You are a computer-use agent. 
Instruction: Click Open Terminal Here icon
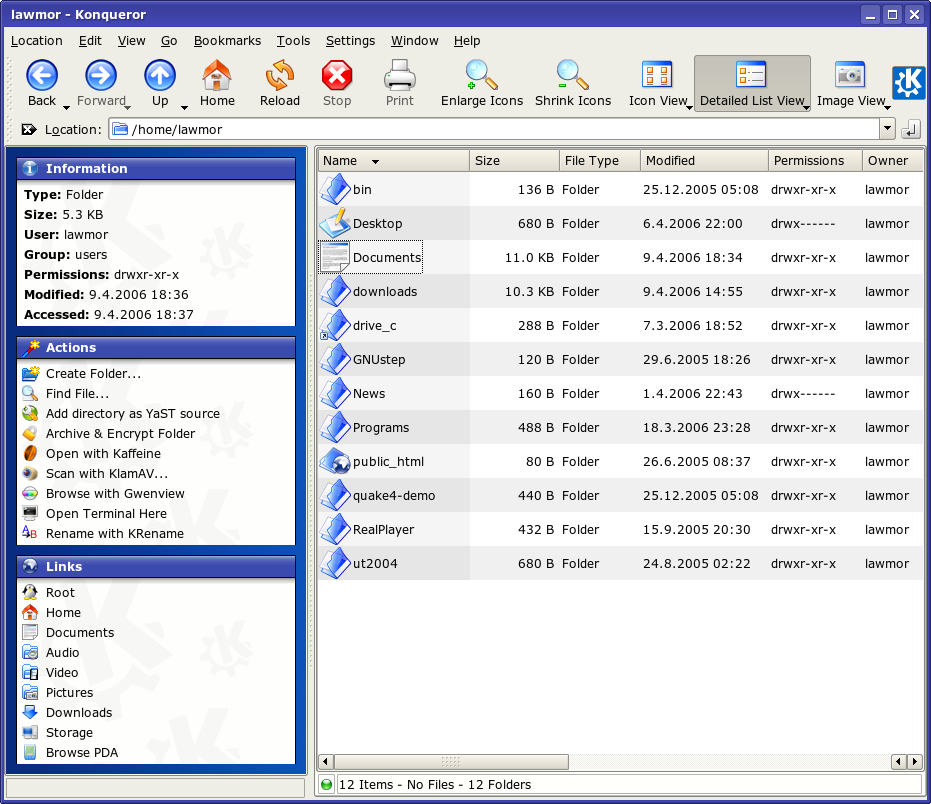pyautogui.click(x=30, y=514)
